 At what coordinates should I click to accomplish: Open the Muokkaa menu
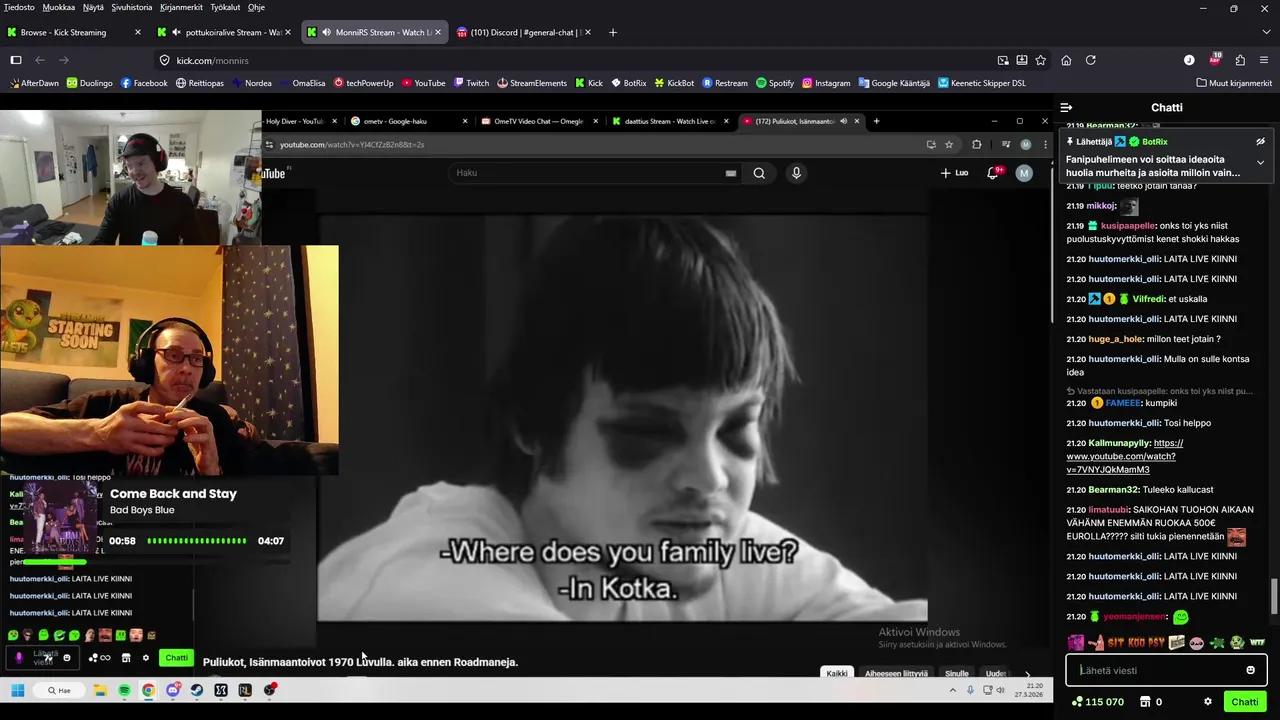(x=59, y=7)
